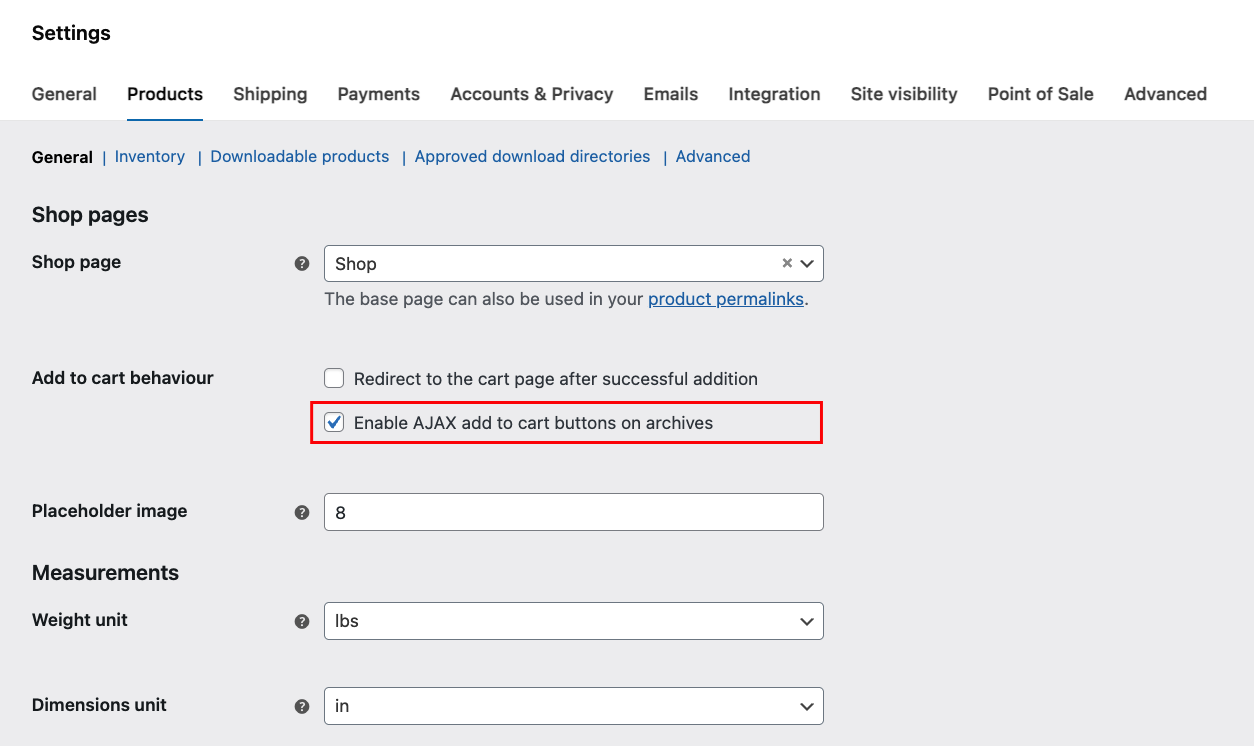This screenshot has width=1254, height=746.
Task: Select the top-level Advanced settings tab
Action: [1165, 94]
